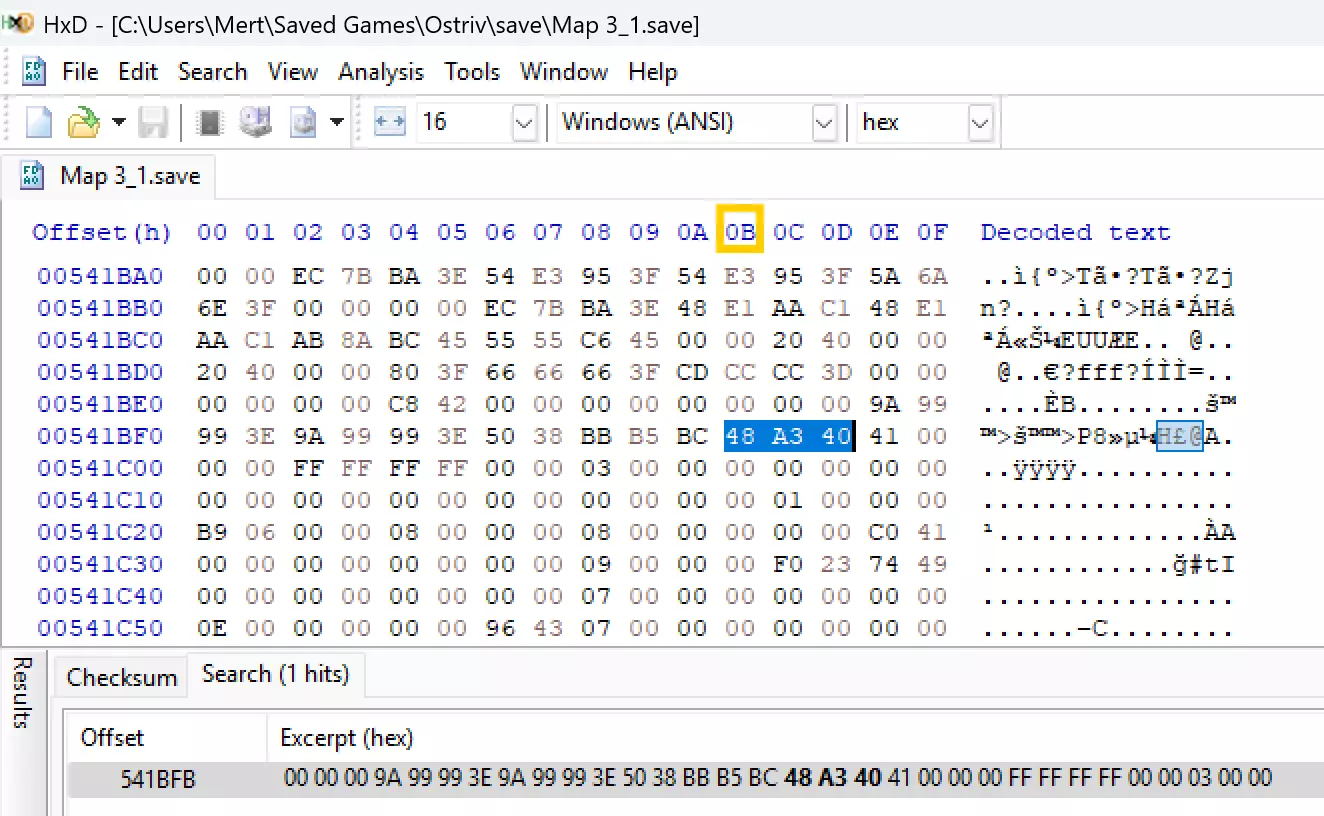Screen dimensions: 1324x816
Task: Open the hex offset base combo box
Action: 924,122
